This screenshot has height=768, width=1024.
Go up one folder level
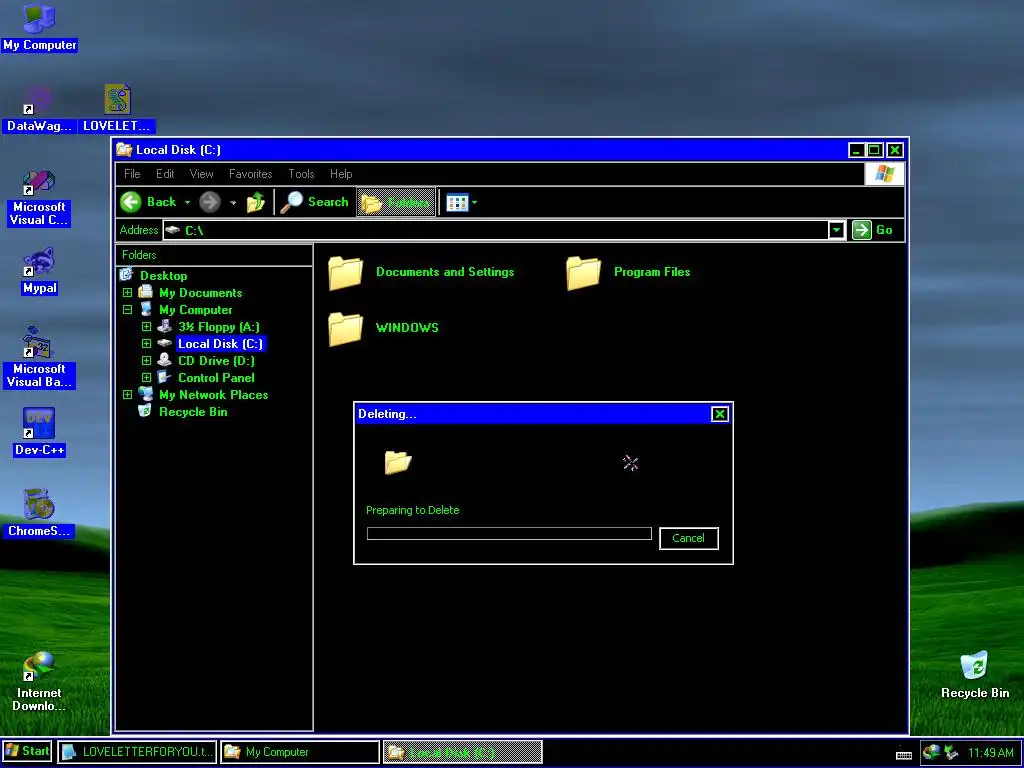pyautogui.click(x=256, y=202)
